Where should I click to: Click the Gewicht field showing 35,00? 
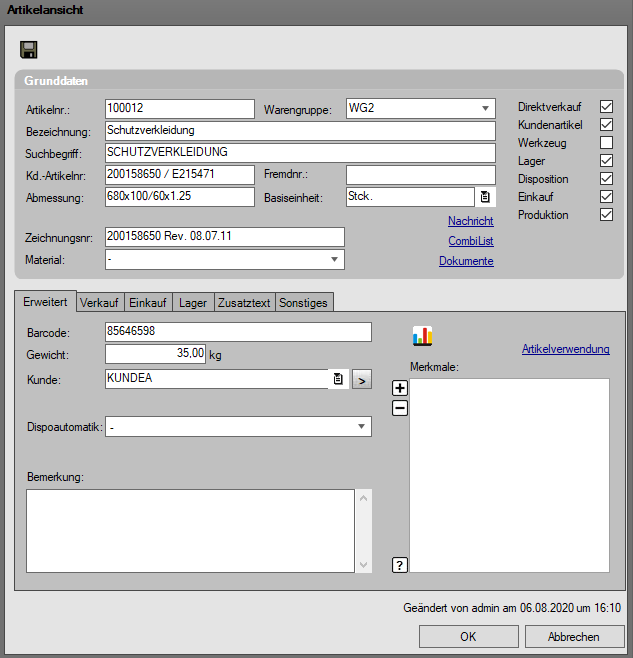tap(155, 354)
